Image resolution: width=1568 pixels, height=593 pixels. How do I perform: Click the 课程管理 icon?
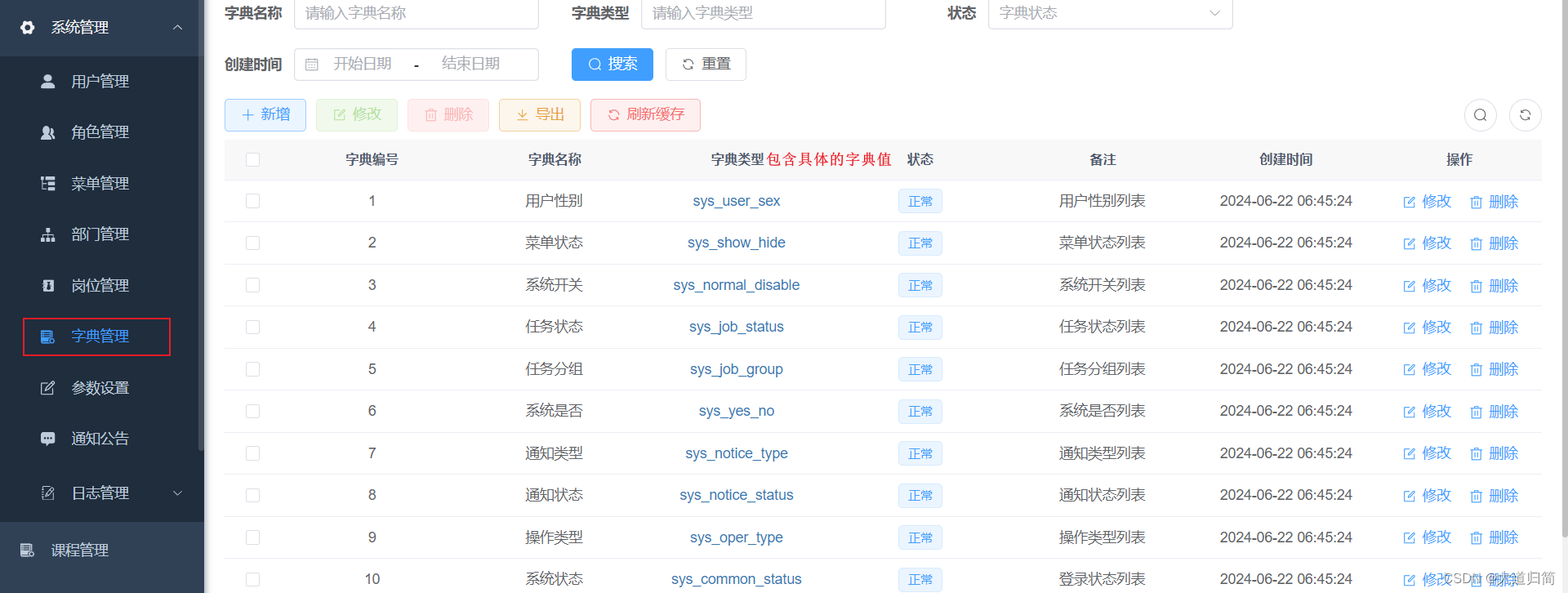coord(27,550)
